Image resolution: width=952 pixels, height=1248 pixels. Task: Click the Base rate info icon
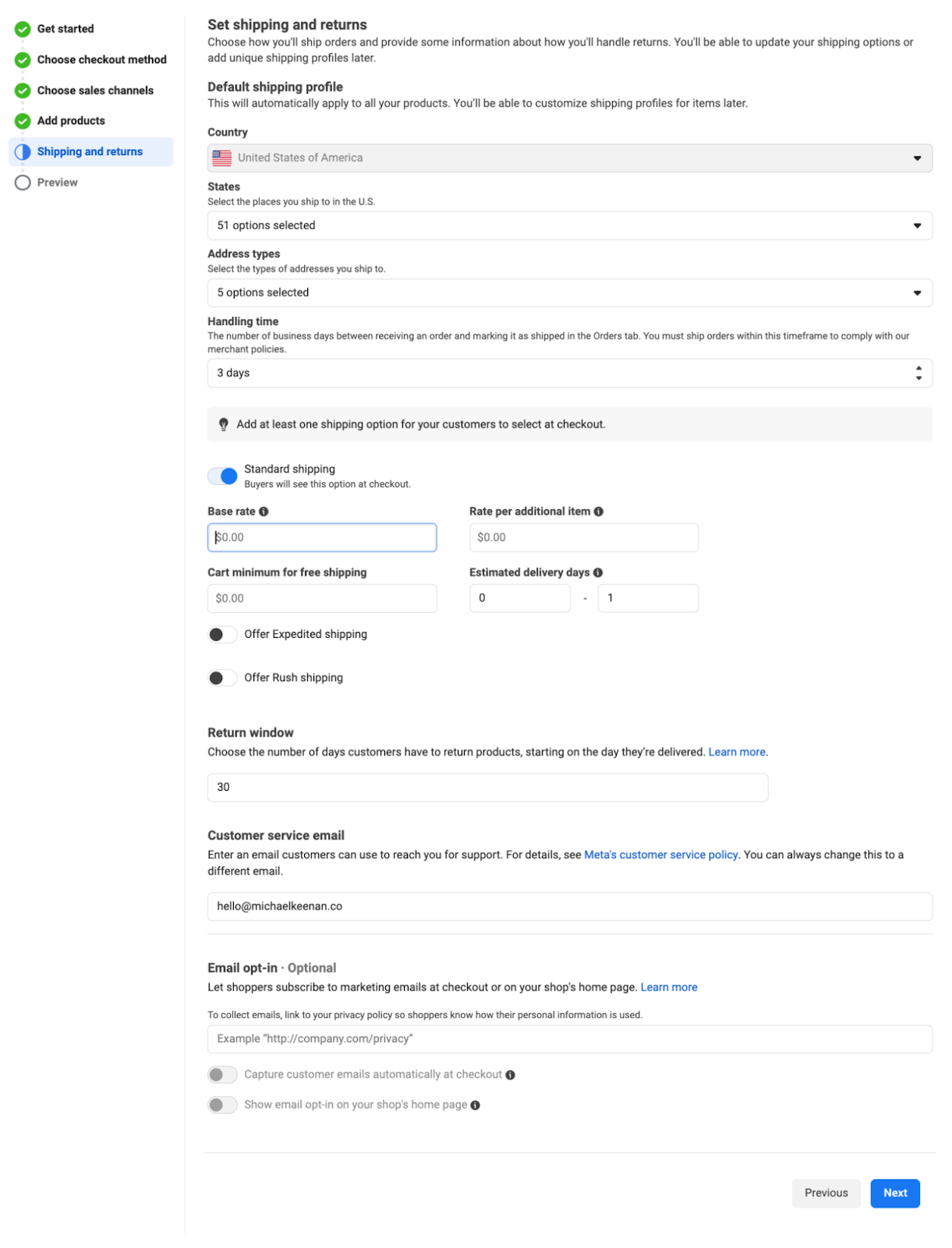[264, 512]
